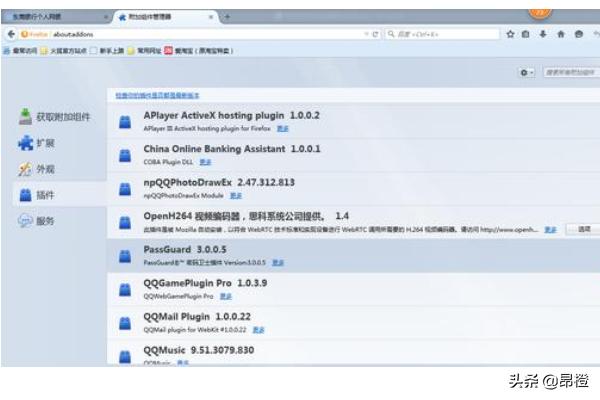Click the QQMusic plugin brick icon

[x=125, y=356]
